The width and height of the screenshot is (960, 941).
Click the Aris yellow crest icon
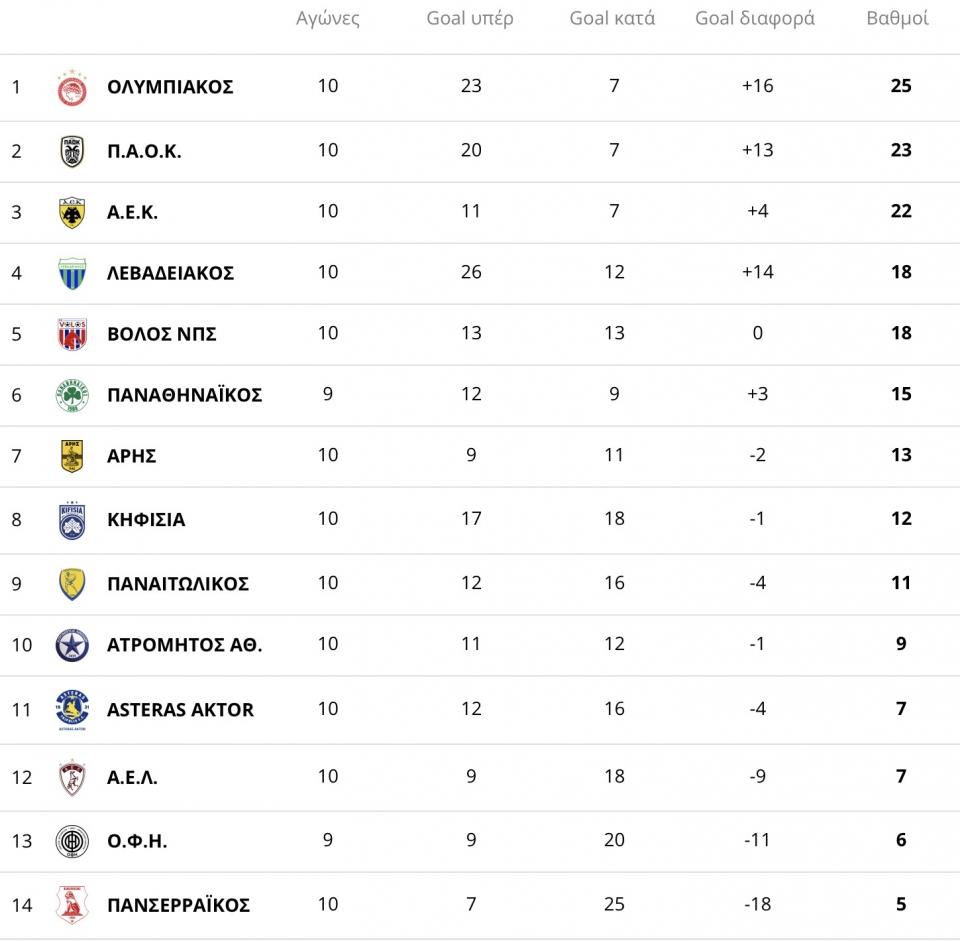72,456
